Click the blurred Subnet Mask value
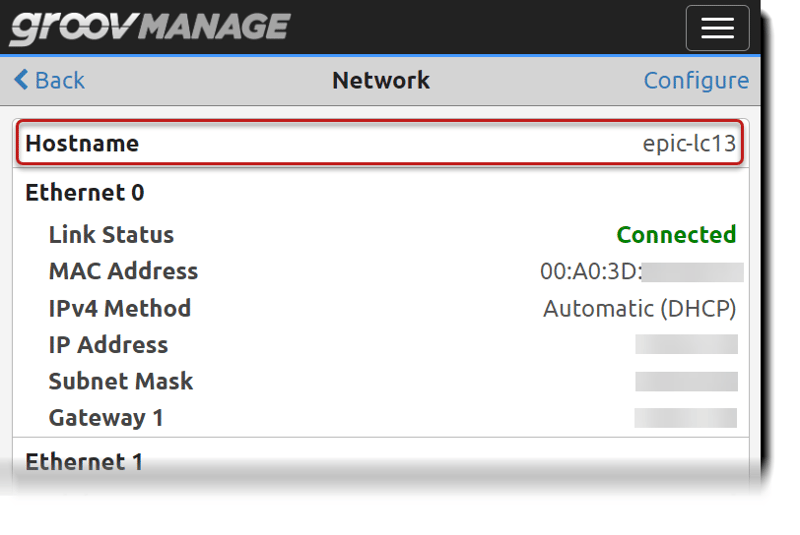This screenshot has height=535, width=800. coord(686,381)
